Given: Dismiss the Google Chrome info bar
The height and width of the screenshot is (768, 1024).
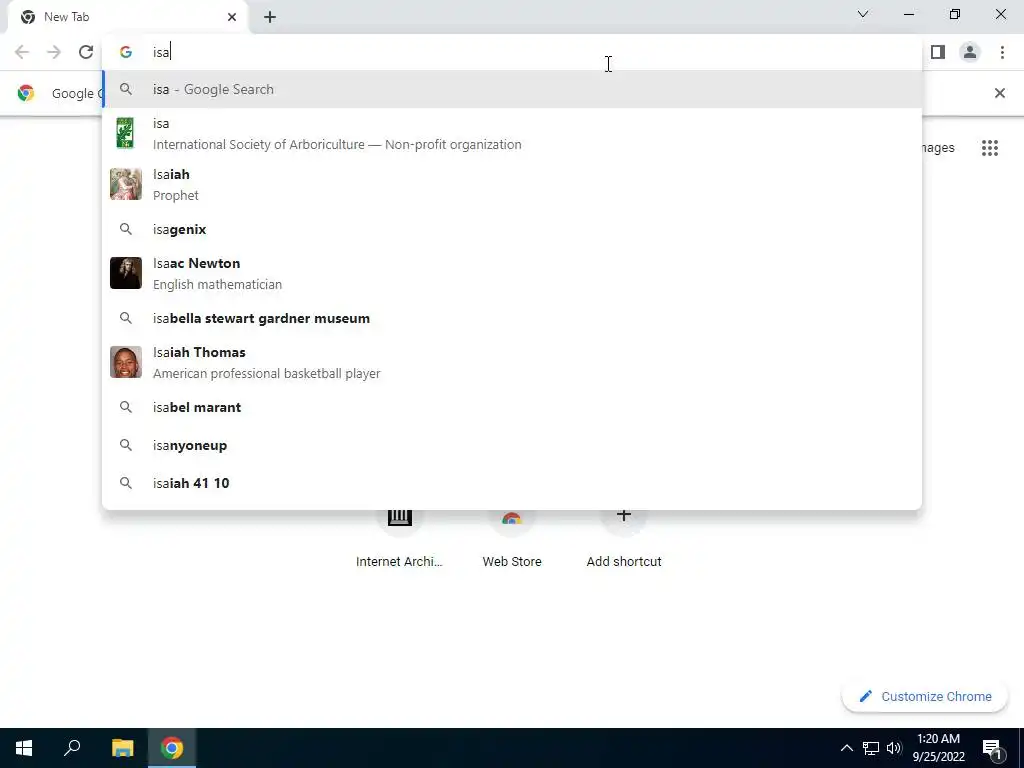Looking at the screenshot, I should click(x=999, y=93).
